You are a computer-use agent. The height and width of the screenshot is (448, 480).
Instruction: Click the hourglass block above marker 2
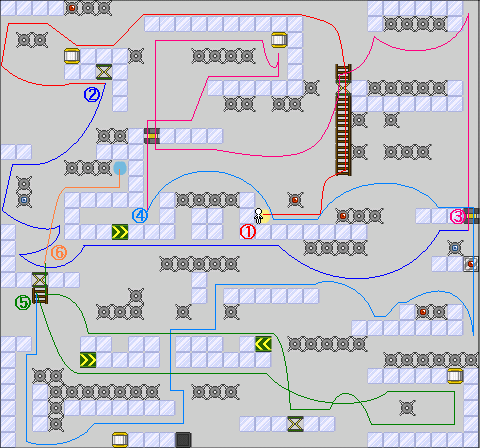click(104, 72)
